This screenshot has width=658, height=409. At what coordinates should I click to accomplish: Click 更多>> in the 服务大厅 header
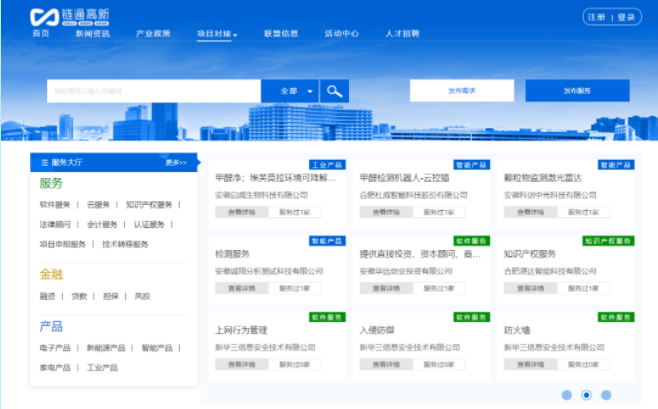point(176,162)
